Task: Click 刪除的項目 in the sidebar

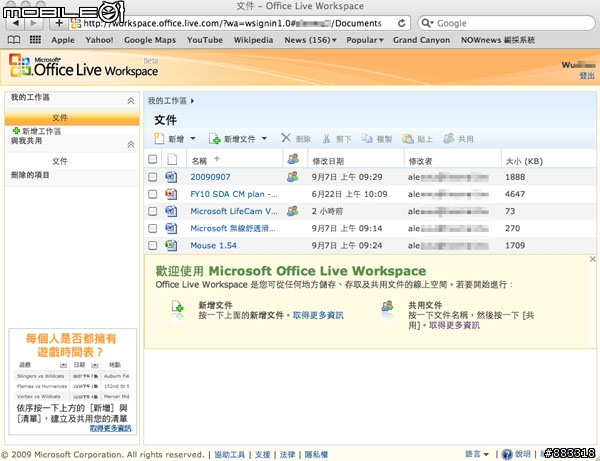Action: click(x=30, y=175)
